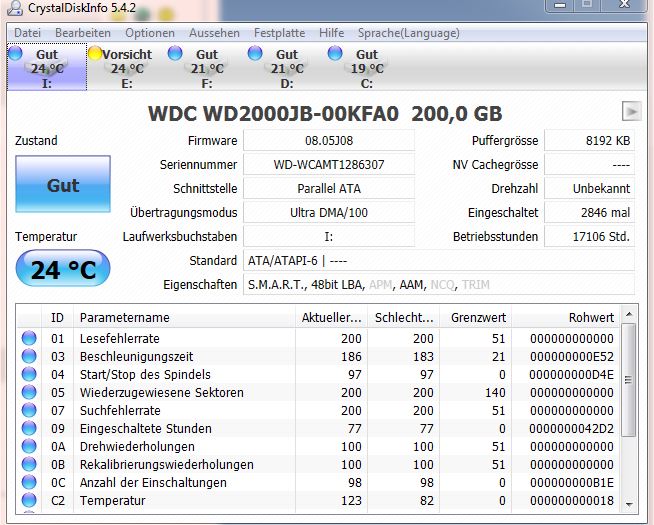
Task: Click the blue status orb of drive C:
Action: (x=335, y=53)
